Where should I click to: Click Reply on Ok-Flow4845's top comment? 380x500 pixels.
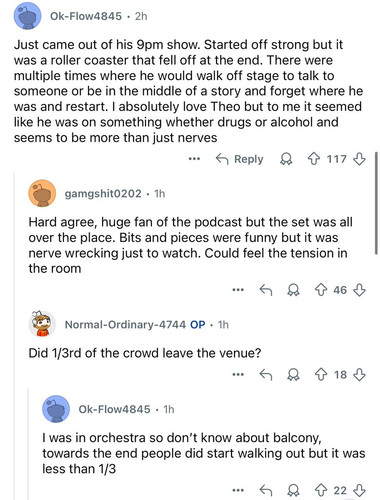[240, 159]
